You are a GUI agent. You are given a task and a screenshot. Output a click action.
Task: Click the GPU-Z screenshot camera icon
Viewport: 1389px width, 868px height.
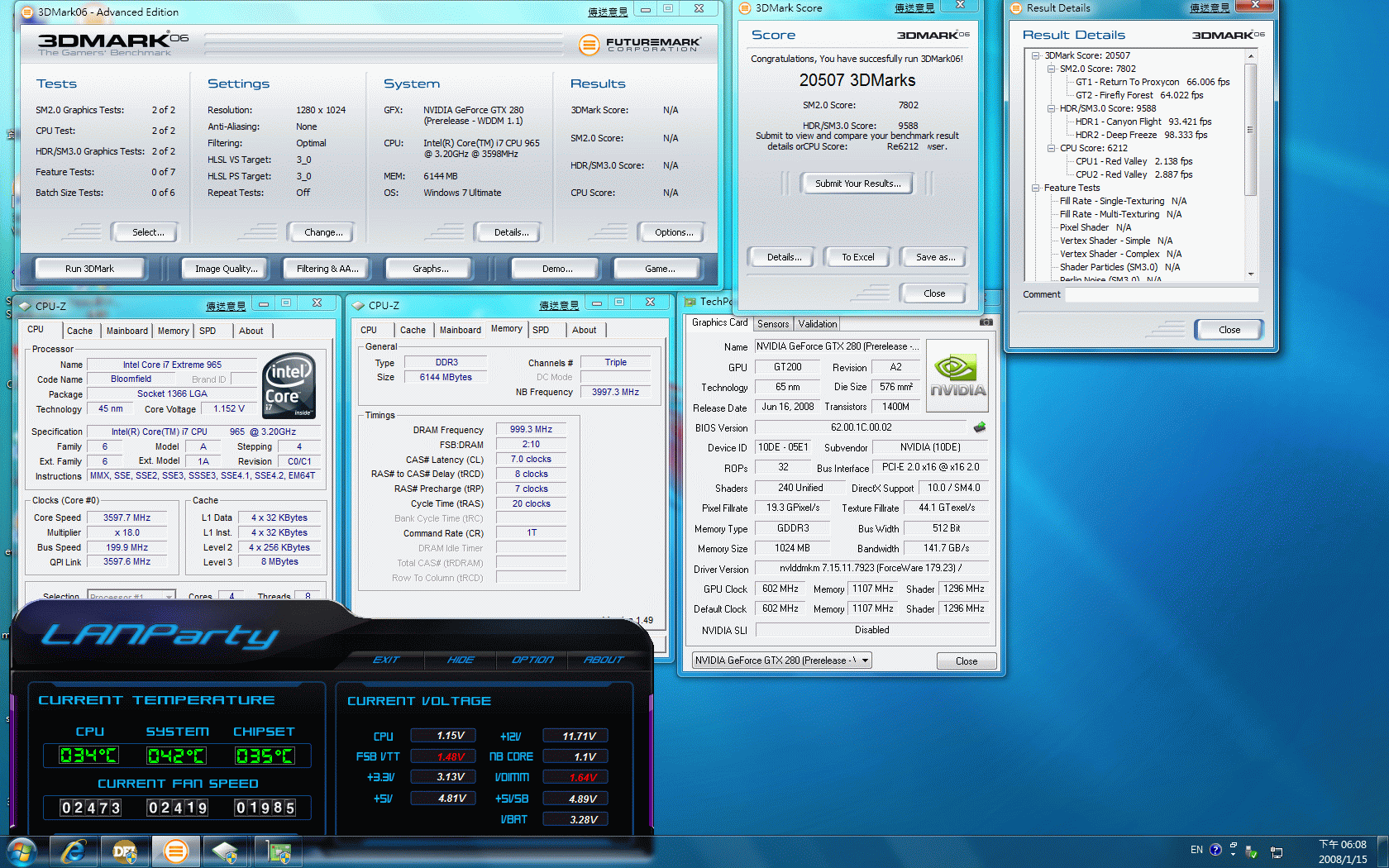(986, 322)
